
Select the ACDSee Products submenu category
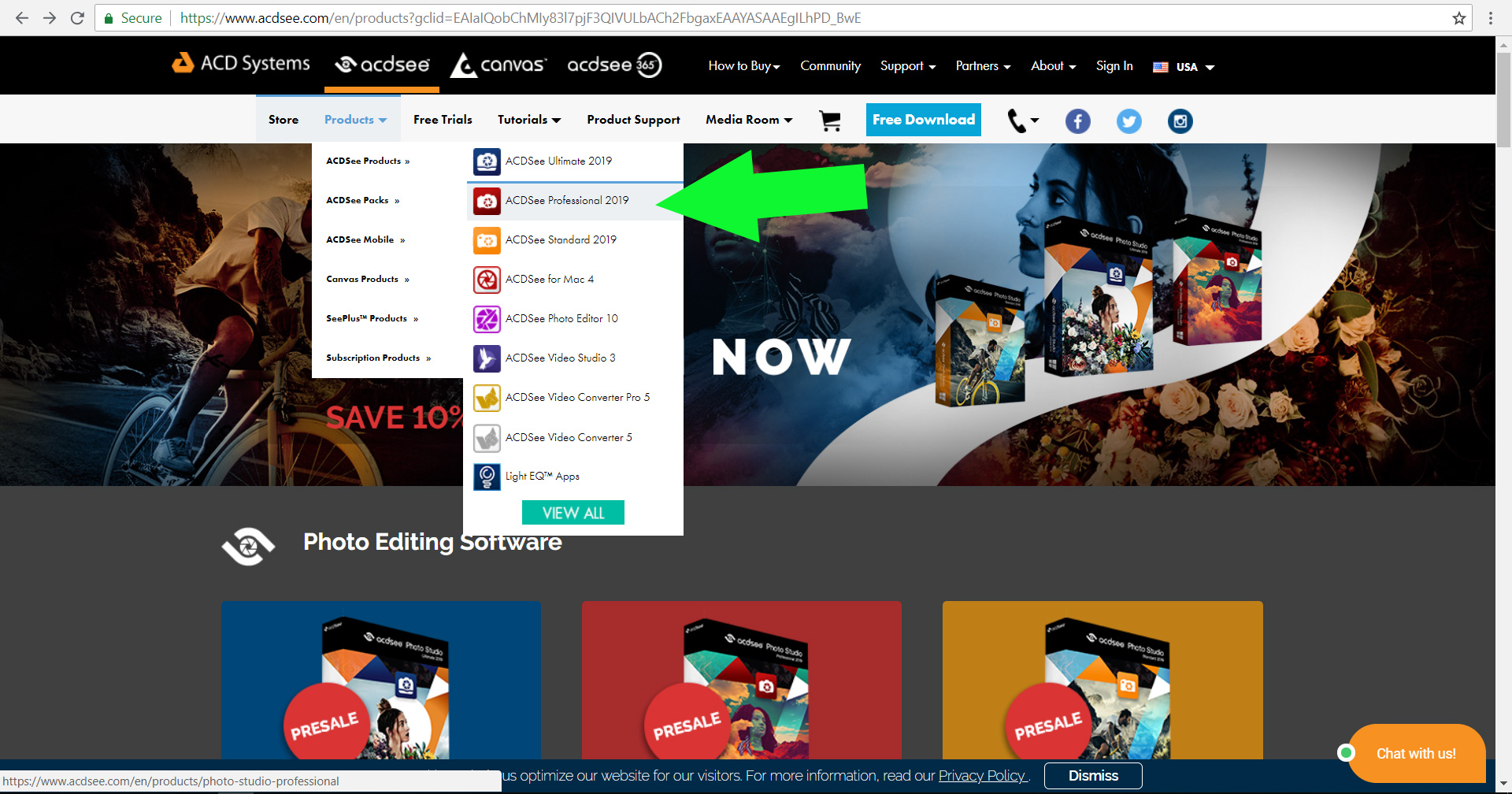click(368, 161)
